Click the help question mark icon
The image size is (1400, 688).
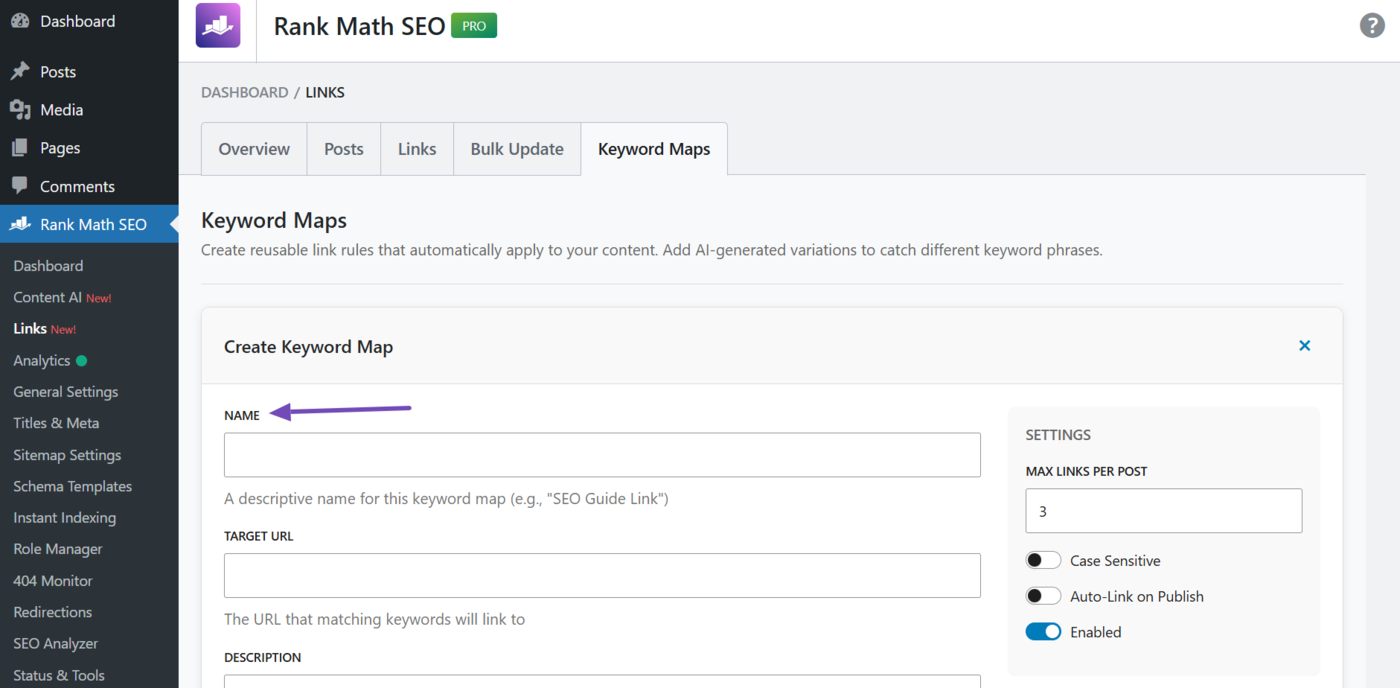1371,25
